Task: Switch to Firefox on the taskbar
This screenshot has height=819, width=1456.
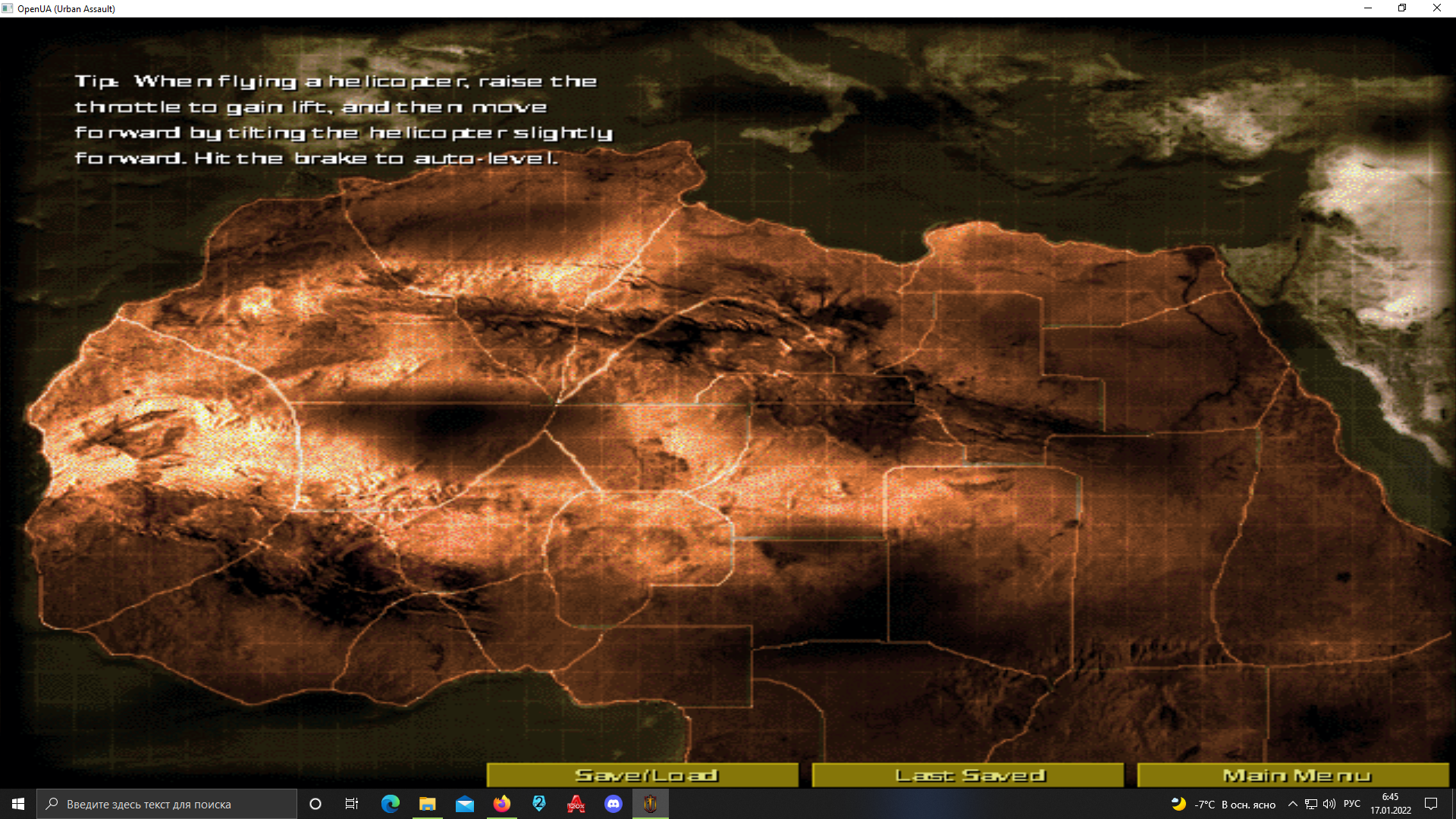Action: point(502,804)
